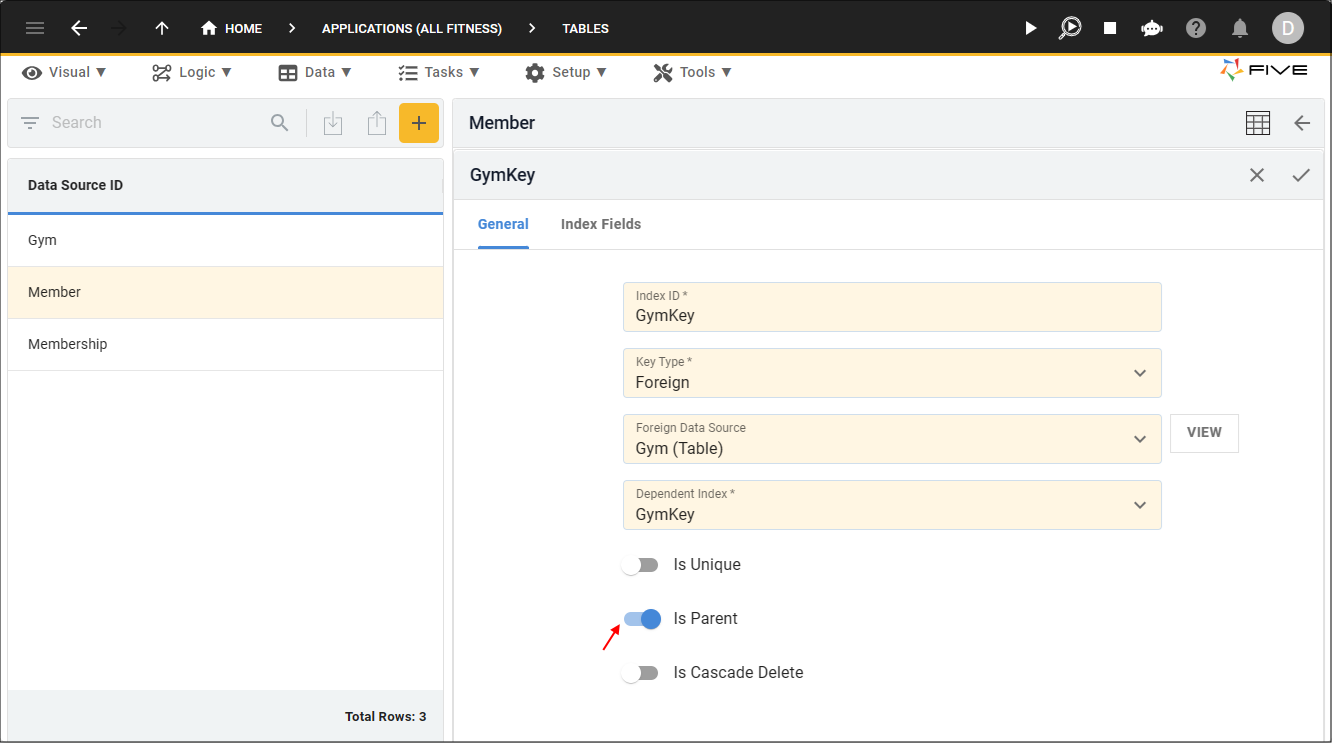Open notifications bell
Viewport: 1332px width, 743px height.
coord(1240,28)
